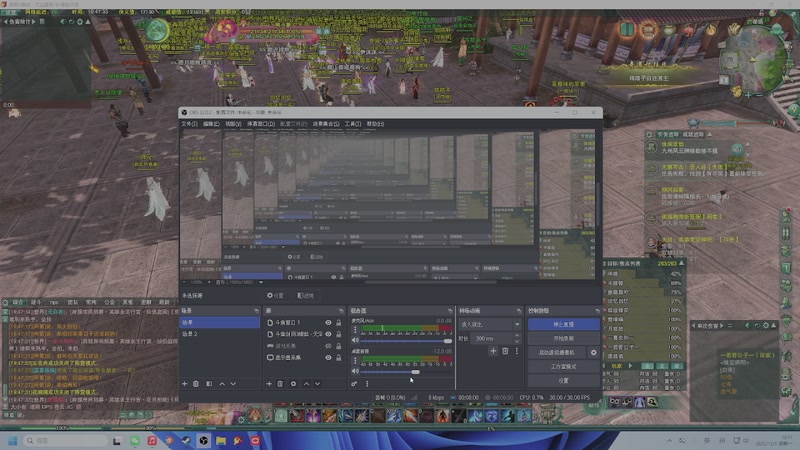The height and width of the screenshot is (450, 800).
Task: Click the studio mode button
Action: (x=564, y=366)
